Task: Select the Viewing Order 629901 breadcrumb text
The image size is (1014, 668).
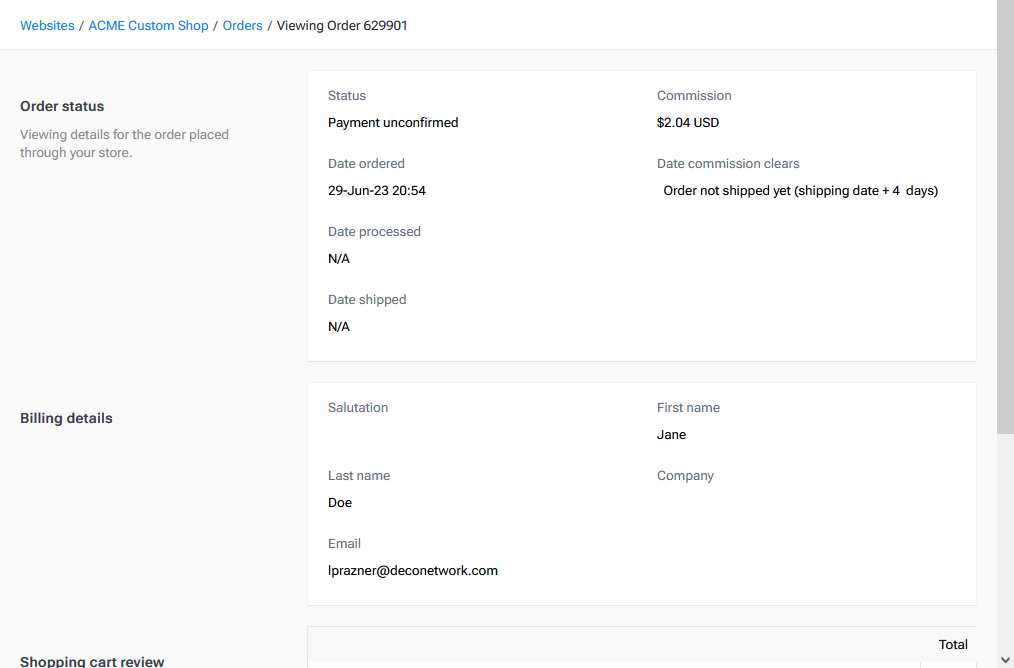Action: (x=342, y=25)
